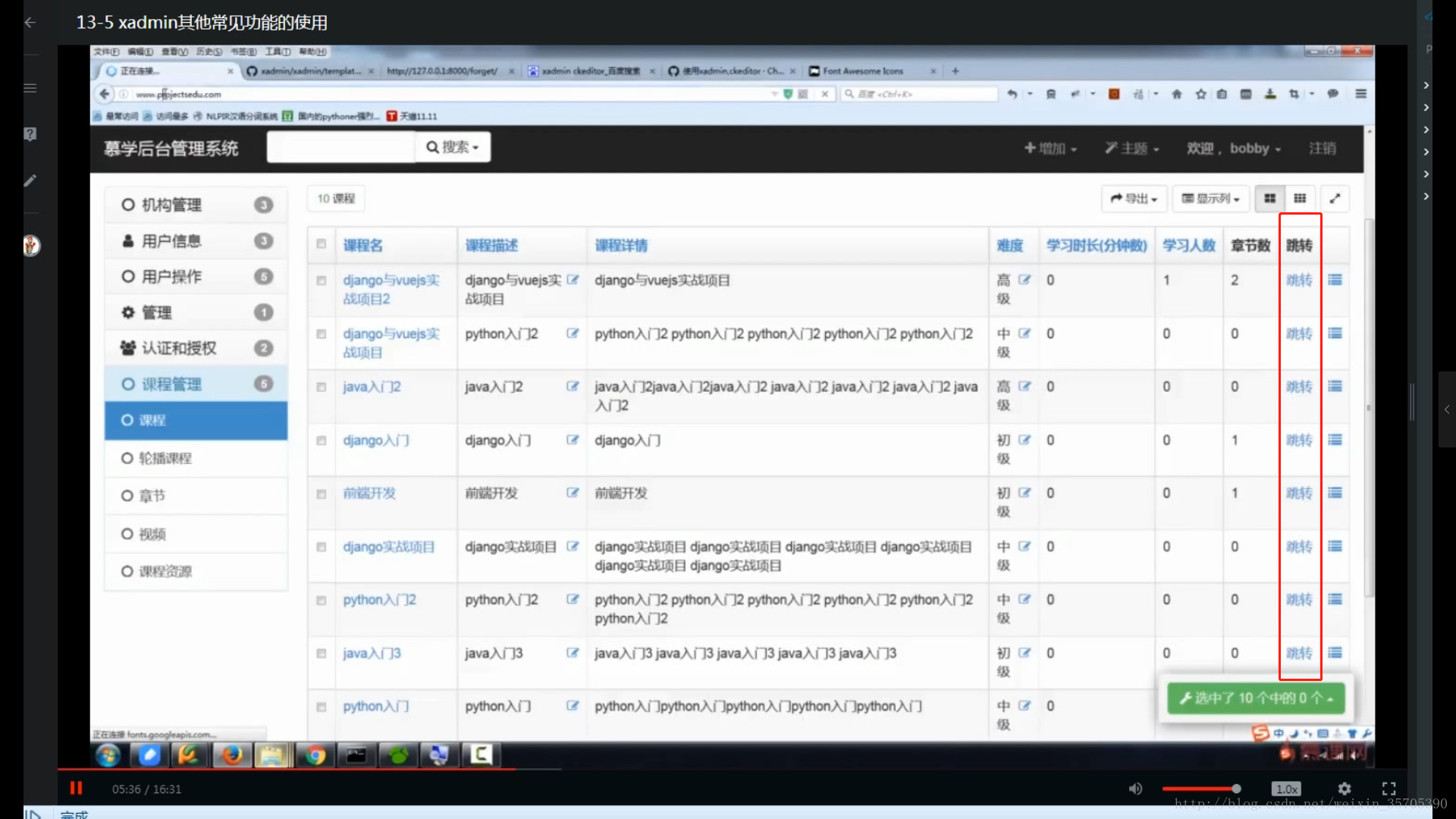Image resolution: width=1456 pixels, height=819 pixels.
Task: Open the java入门2 course link
Action: click(372, 387)
